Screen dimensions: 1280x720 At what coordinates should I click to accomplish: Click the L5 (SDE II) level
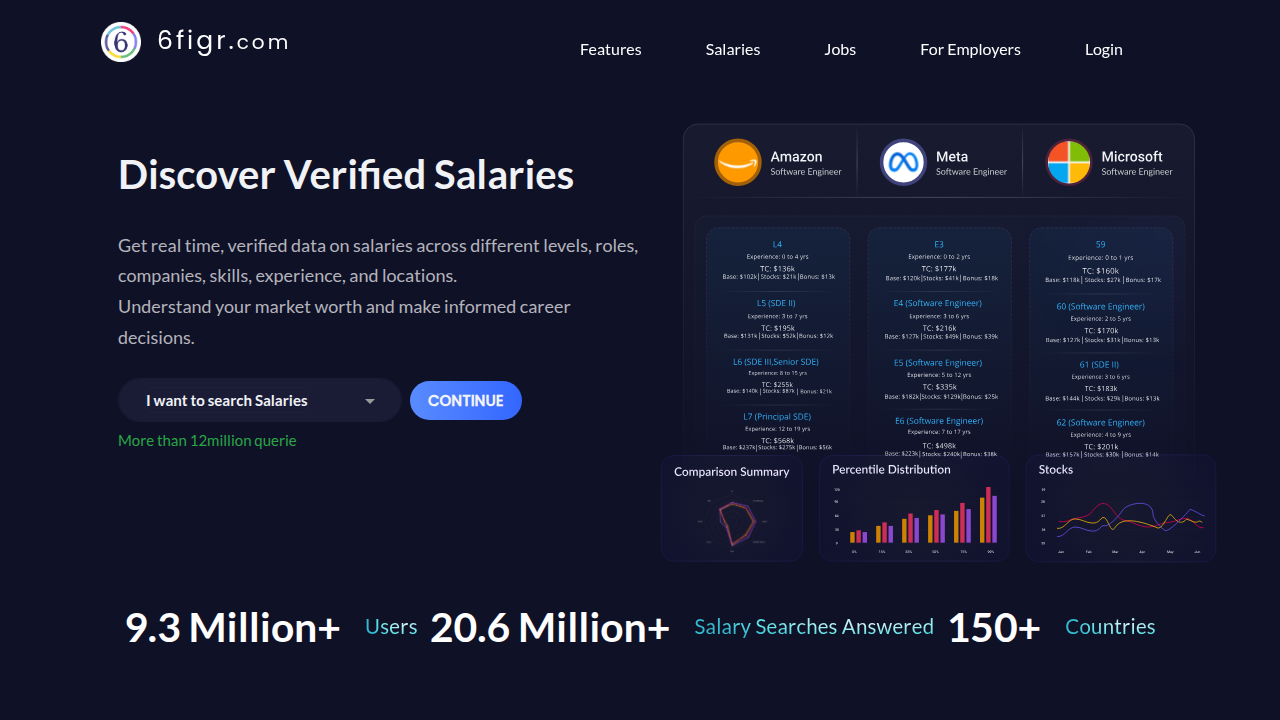click(776, 302)
